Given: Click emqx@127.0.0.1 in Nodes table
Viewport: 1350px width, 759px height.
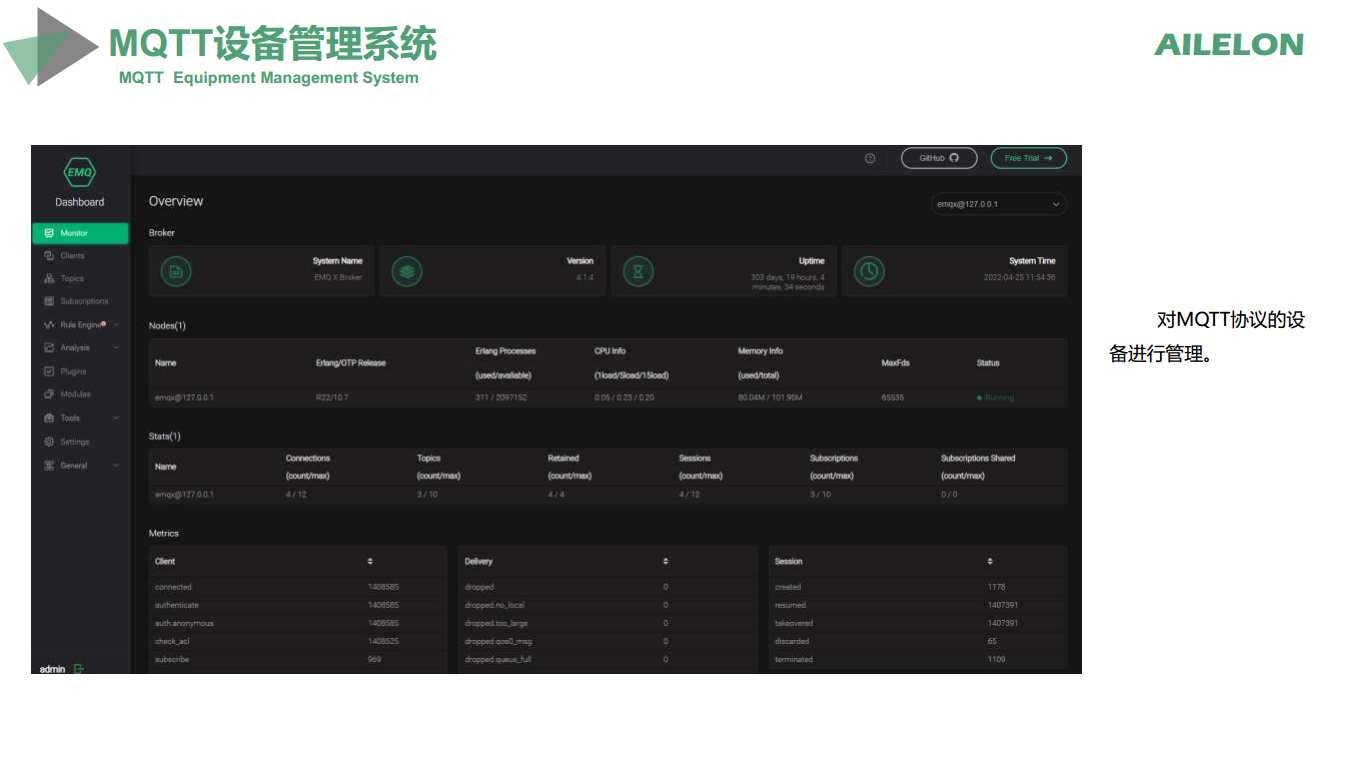Looking at the screenshot, I should point(184,398).
